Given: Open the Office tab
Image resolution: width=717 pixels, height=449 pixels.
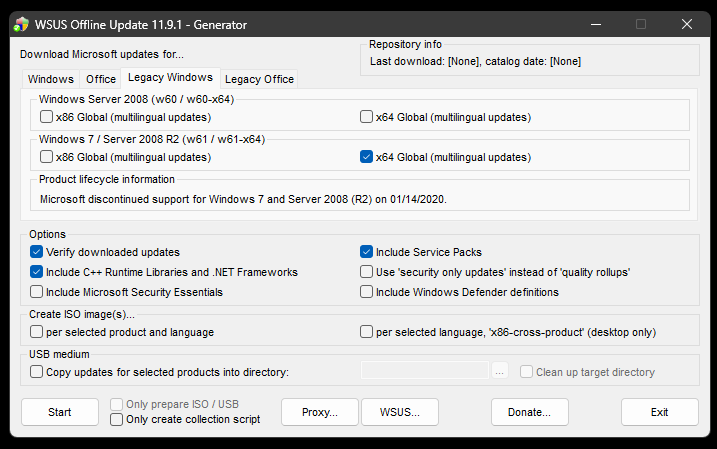Looking at the screenshot, I should pos(101,79).
